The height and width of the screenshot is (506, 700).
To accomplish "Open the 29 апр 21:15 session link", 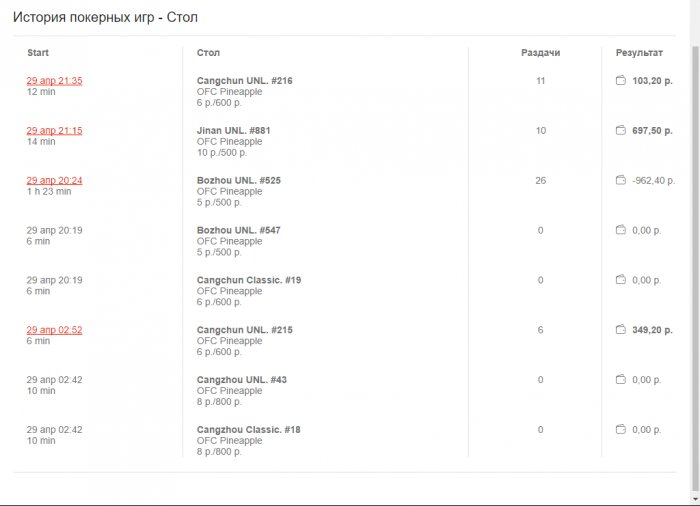I will (54, 131).
